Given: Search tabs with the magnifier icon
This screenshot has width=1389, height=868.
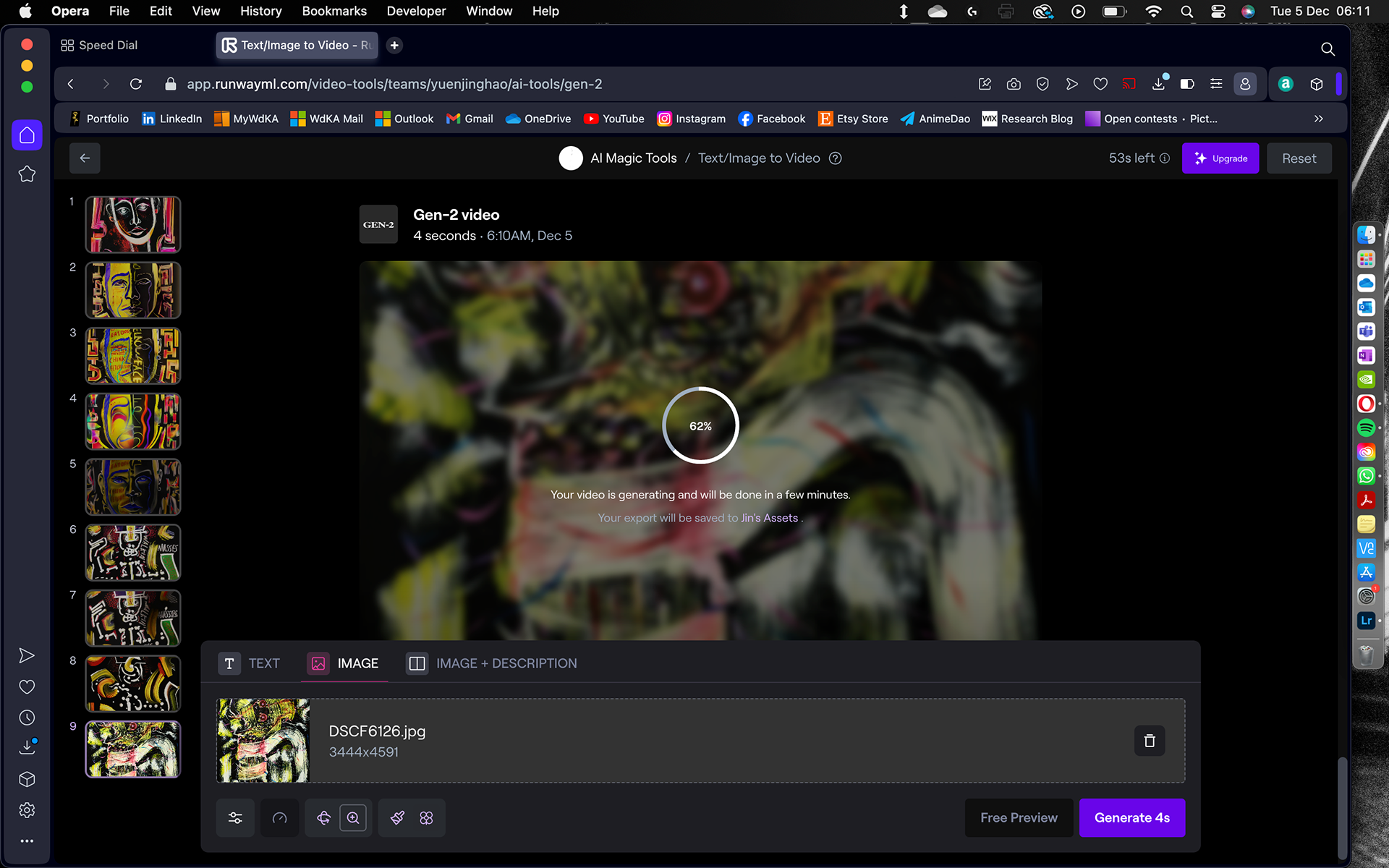Looking at the screenshot, I should point(1328,48).
